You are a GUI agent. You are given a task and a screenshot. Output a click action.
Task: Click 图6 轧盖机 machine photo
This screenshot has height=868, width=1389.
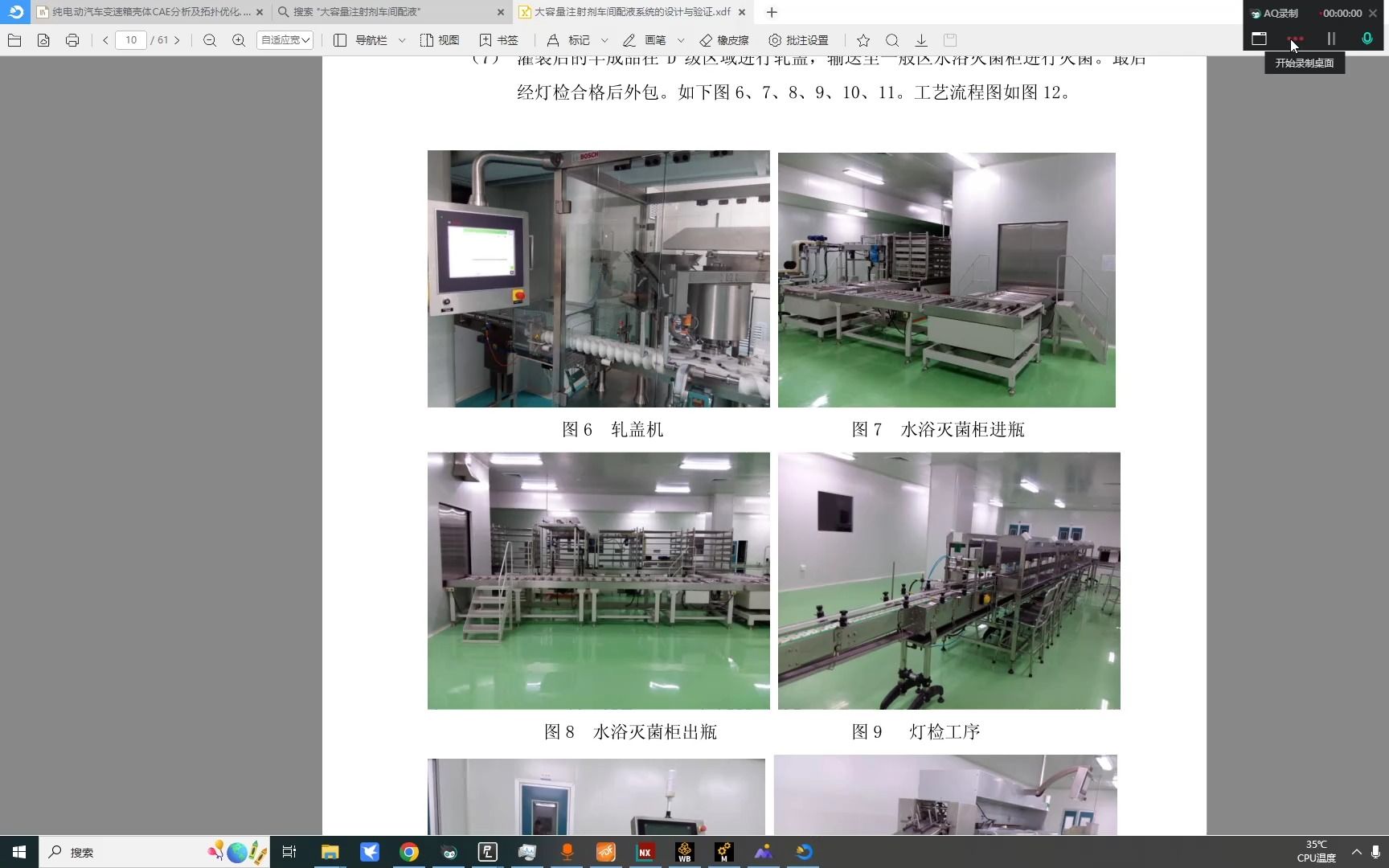click(598, 279)
